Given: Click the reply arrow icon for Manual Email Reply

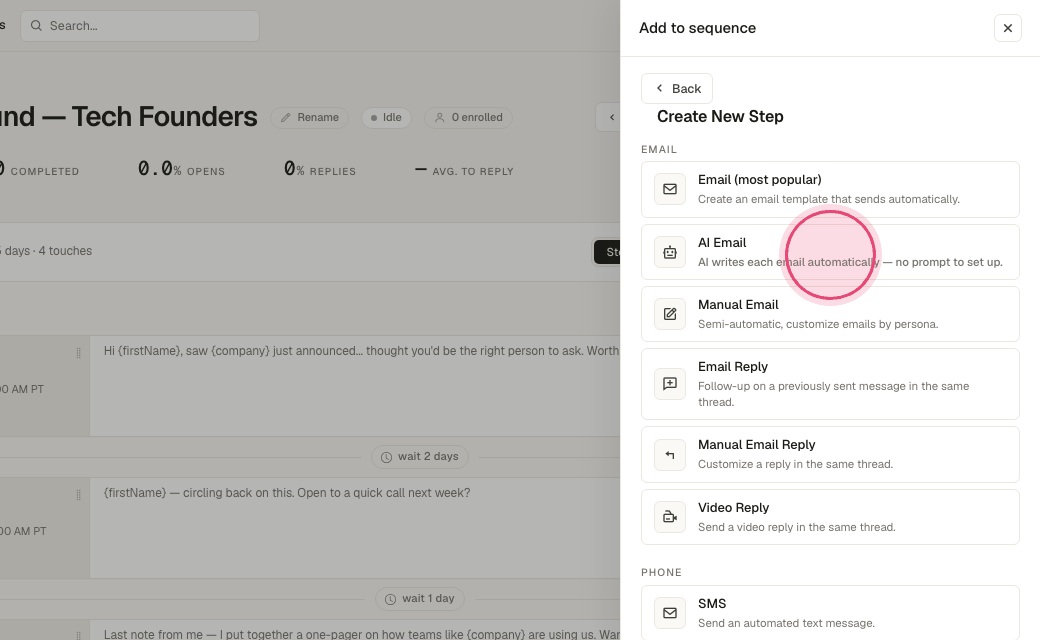Looking at the screenshot, I should pos(670,454).
